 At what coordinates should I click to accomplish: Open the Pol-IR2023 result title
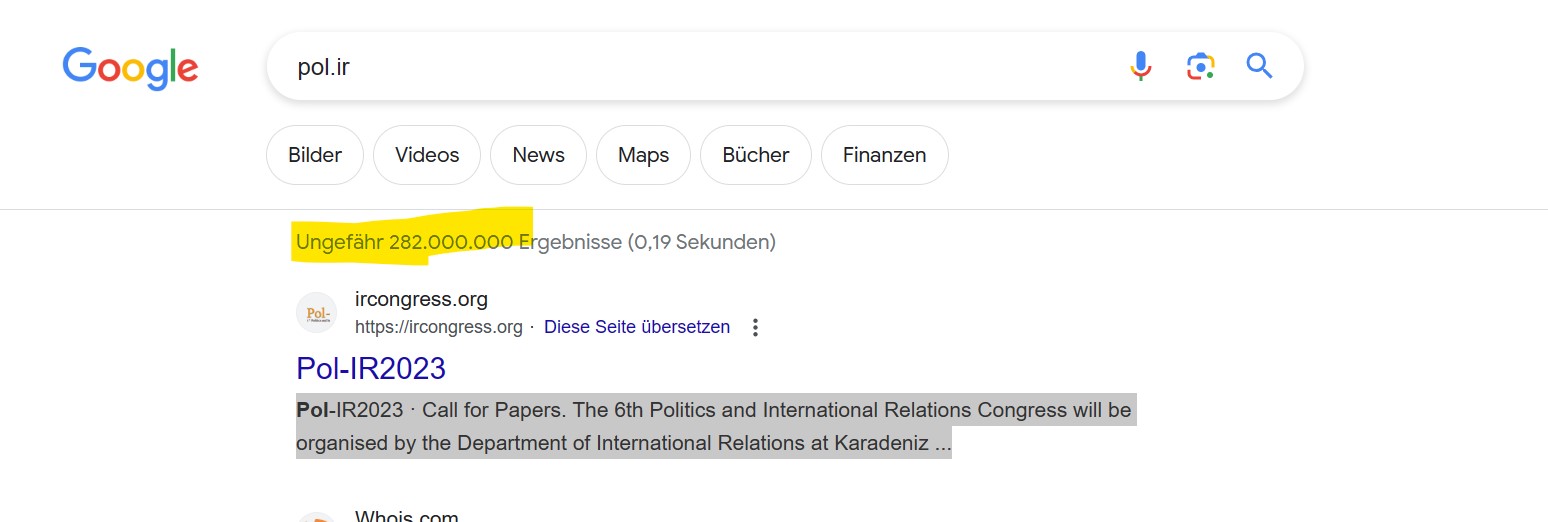pyautogui.click(x=371, y=368)
